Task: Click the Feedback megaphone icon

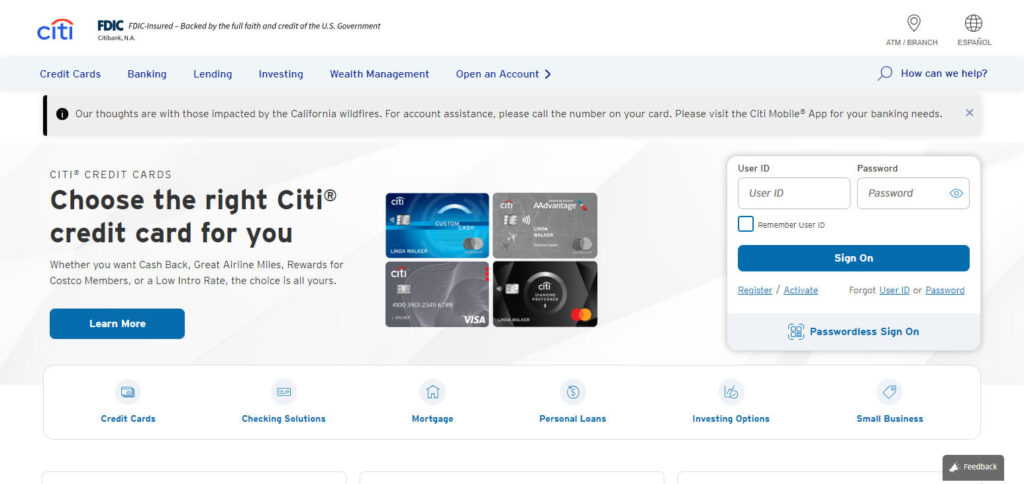Action: click(954, 467)
